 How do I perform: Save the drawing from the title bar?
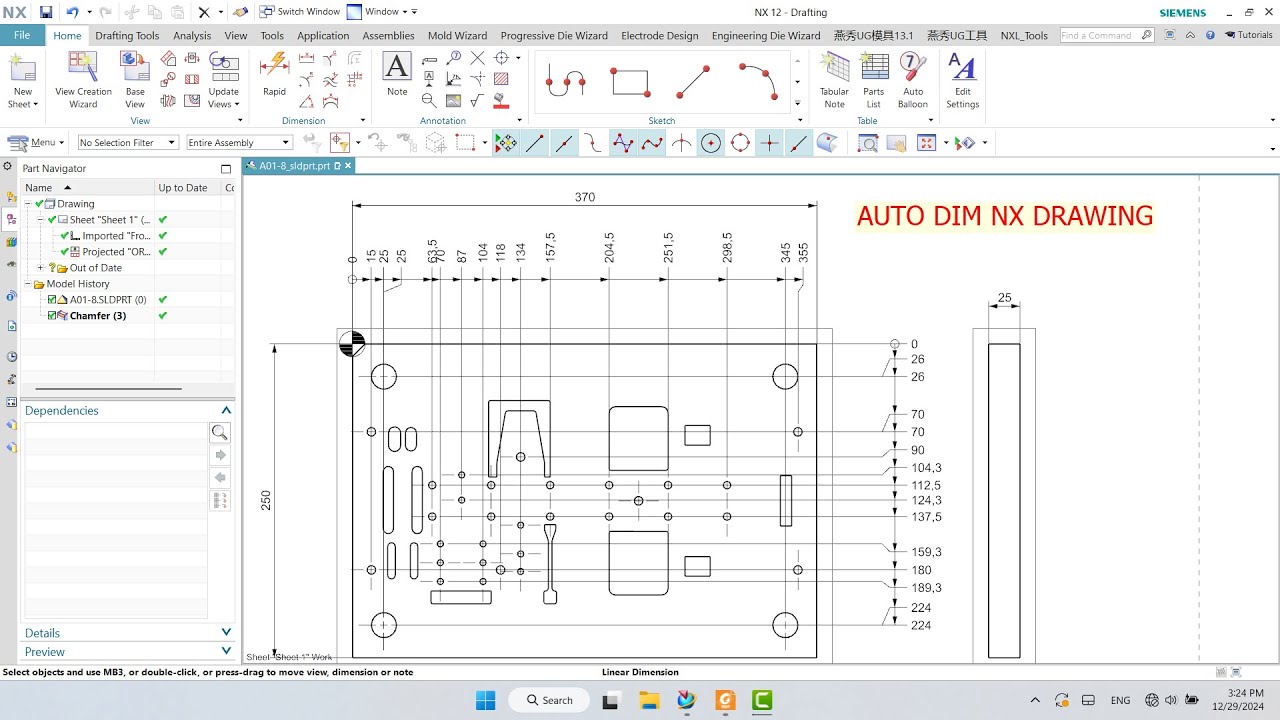(46, 12)
